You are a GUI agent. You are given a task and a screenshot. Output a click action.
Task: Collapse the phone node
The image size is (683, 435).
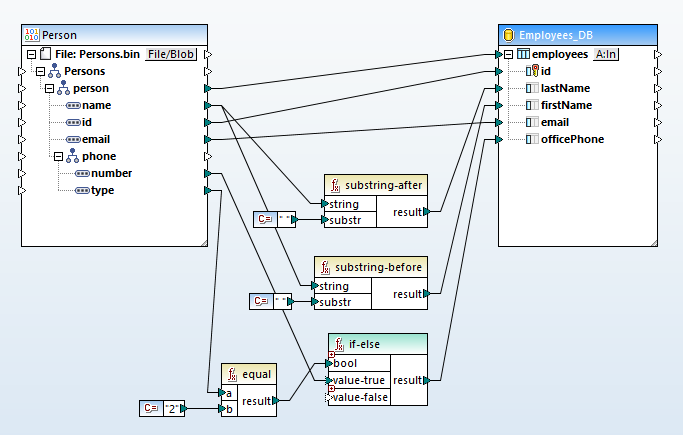(58, 156)
